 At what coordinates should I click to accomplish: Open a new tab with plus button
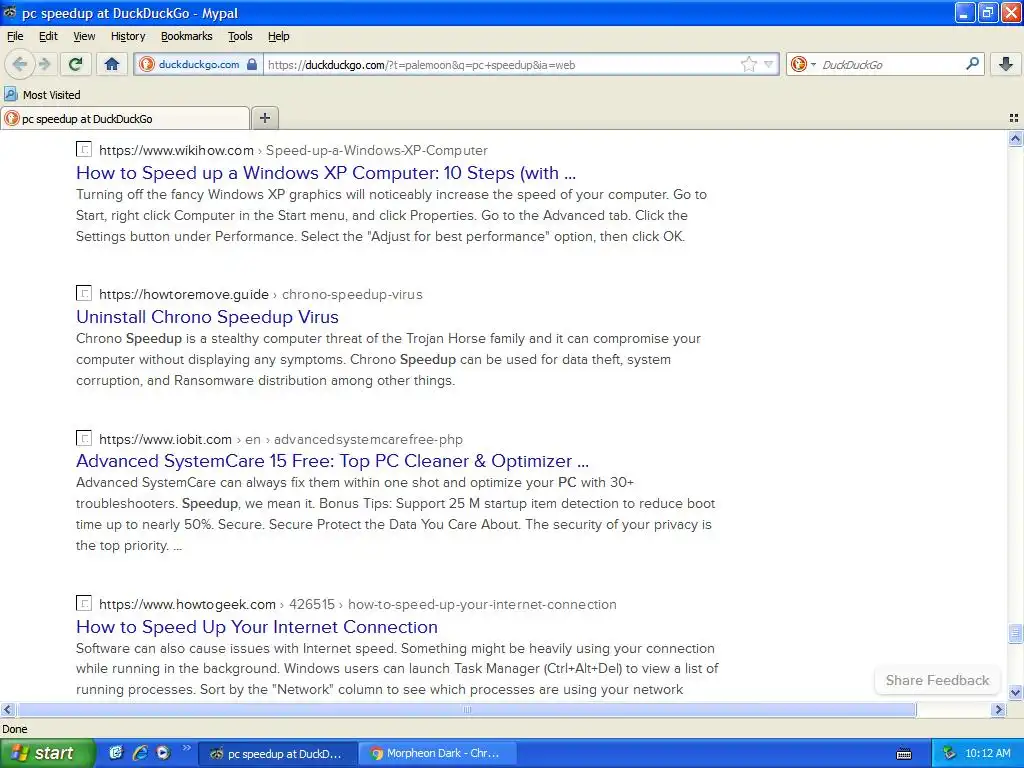click(x=264, y=118)
